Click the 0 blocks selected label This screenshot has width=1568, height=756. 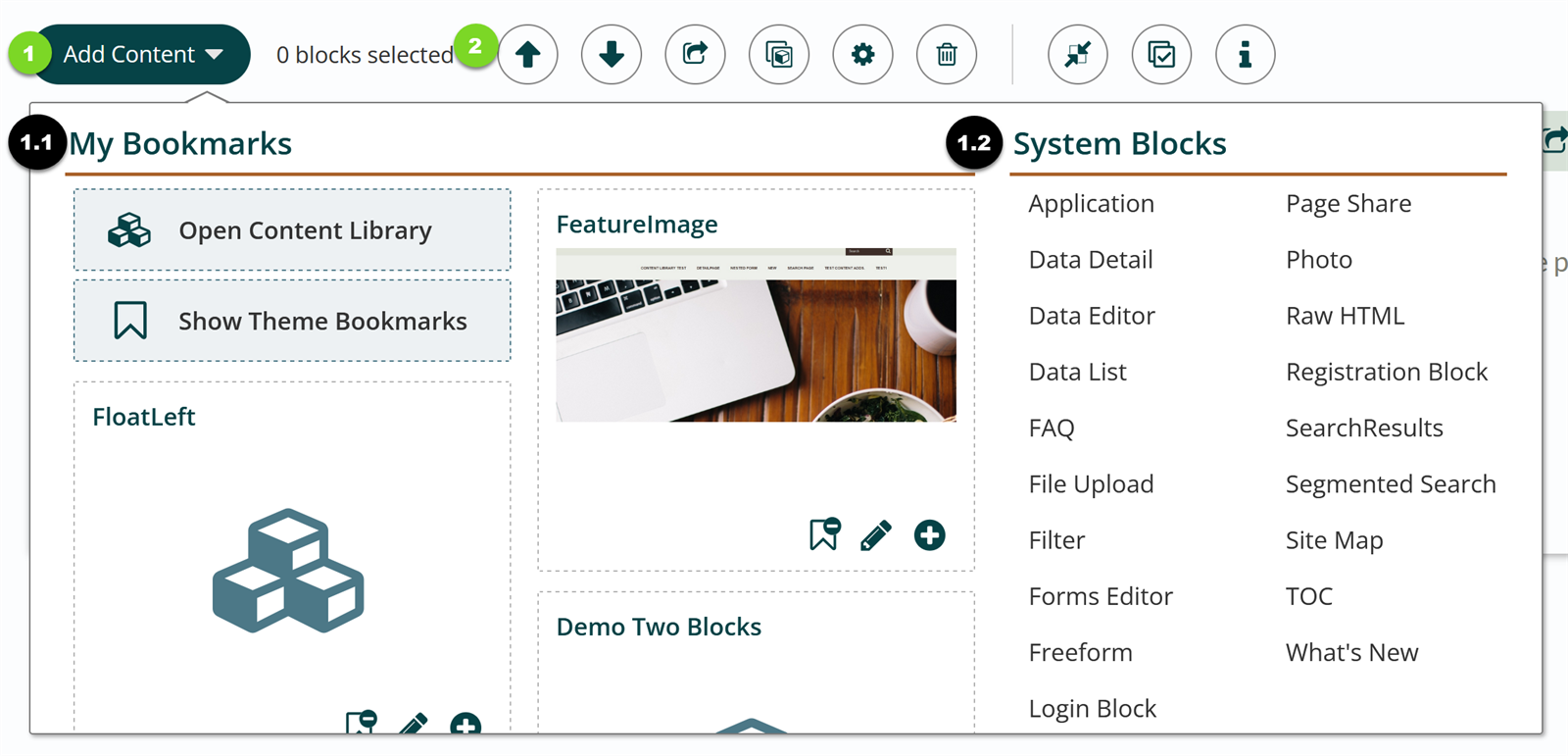coord(365,55)
